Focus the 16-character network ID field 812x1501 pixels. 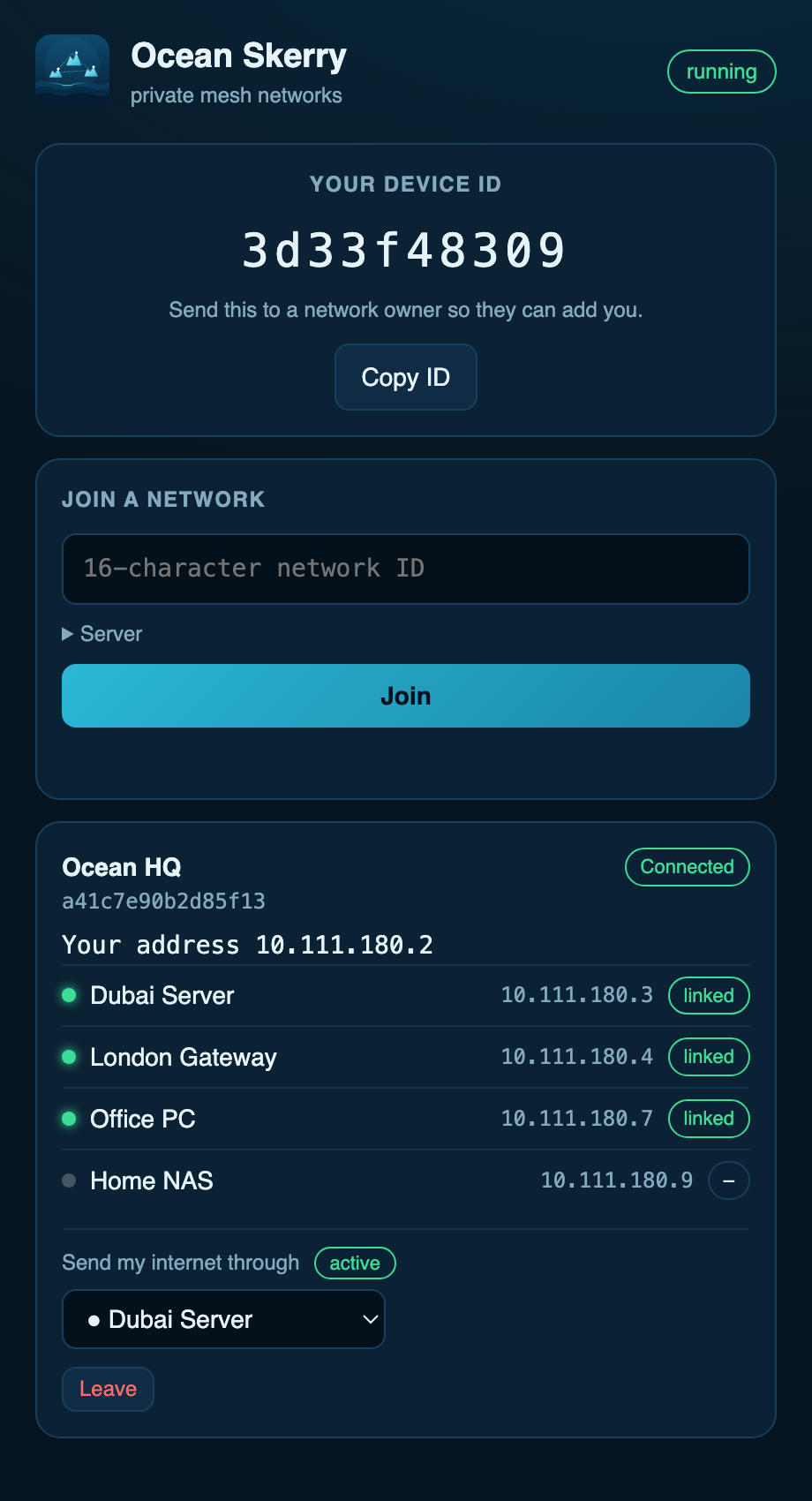406,569
